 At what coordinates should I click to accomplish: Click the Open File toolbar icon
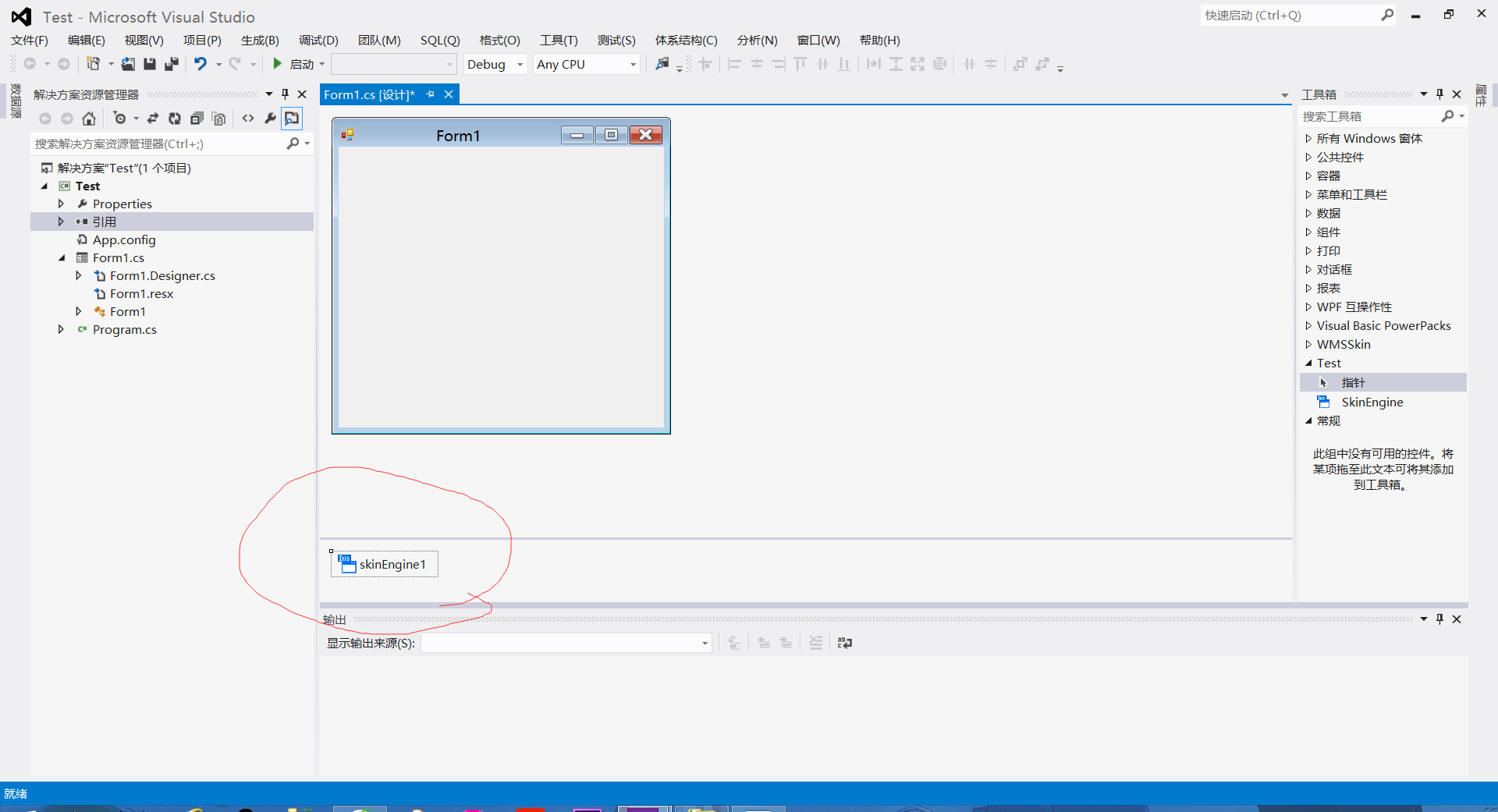pyautogui.click(x=128, y=64)
